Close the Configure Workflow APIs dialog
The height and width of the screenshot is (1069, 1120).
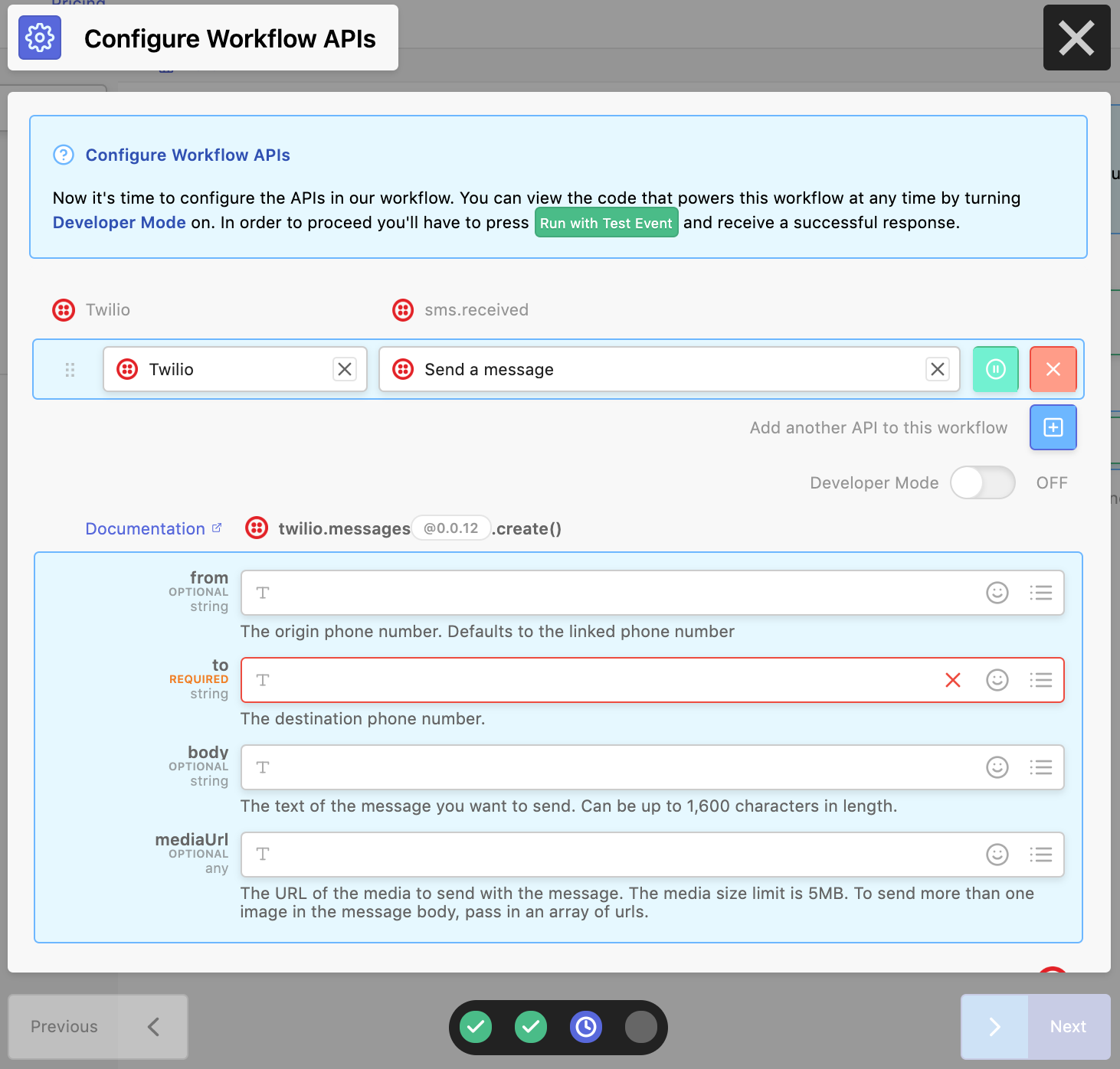point(1076,38)
